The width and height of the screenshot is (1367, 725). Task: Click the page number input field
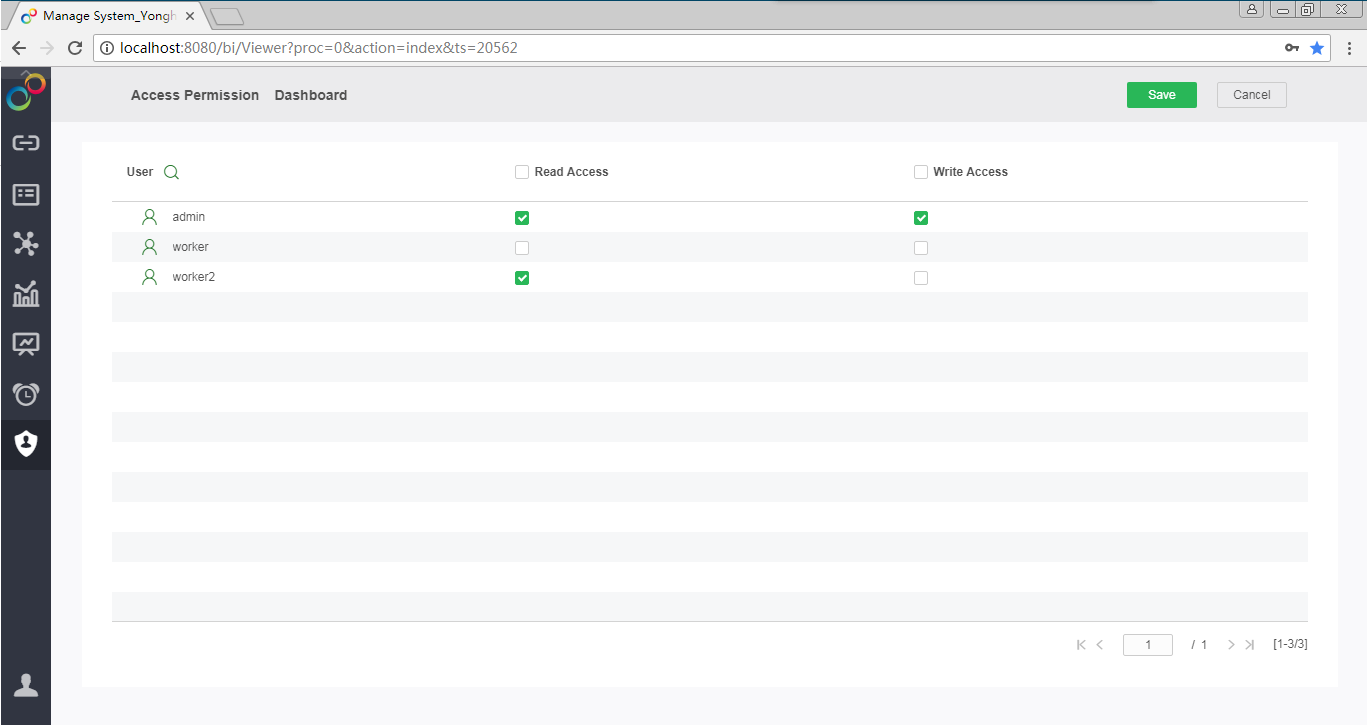(1147, 645)
